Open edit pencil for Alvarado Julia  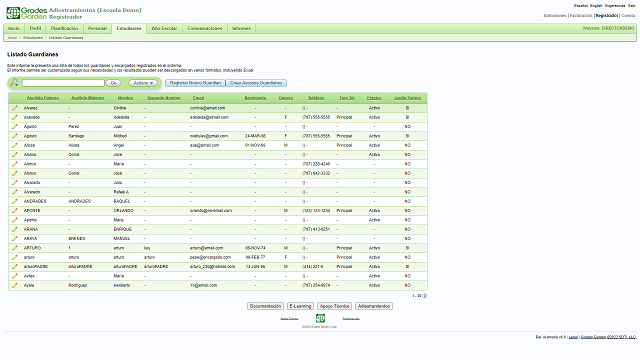click(15, 183)
